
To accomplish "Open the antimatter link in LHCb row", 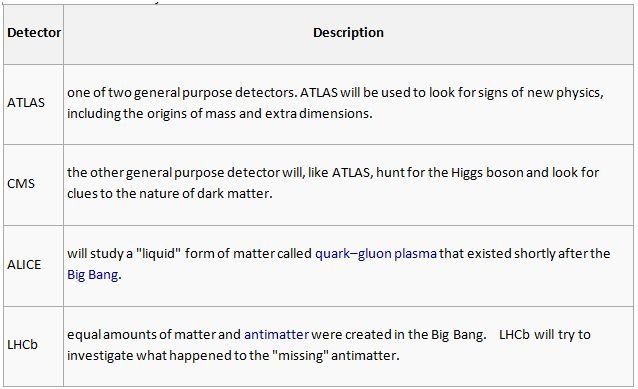I will tap(276, 334).
